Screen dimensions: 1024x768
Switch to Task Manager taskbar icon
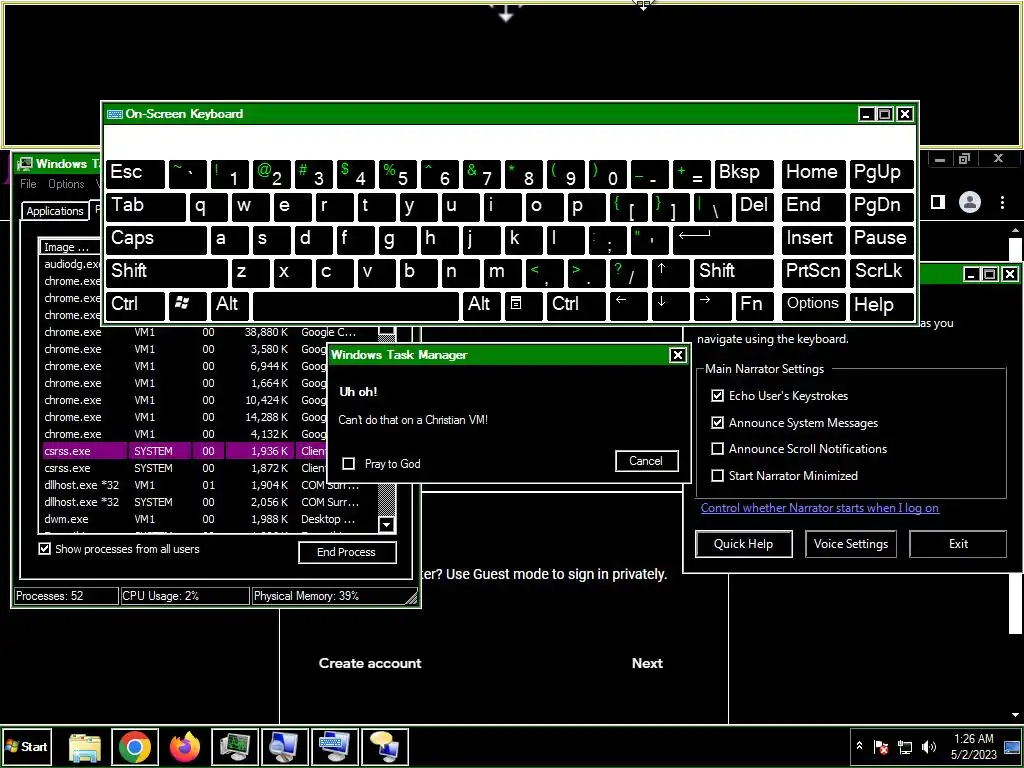[234, 747]
